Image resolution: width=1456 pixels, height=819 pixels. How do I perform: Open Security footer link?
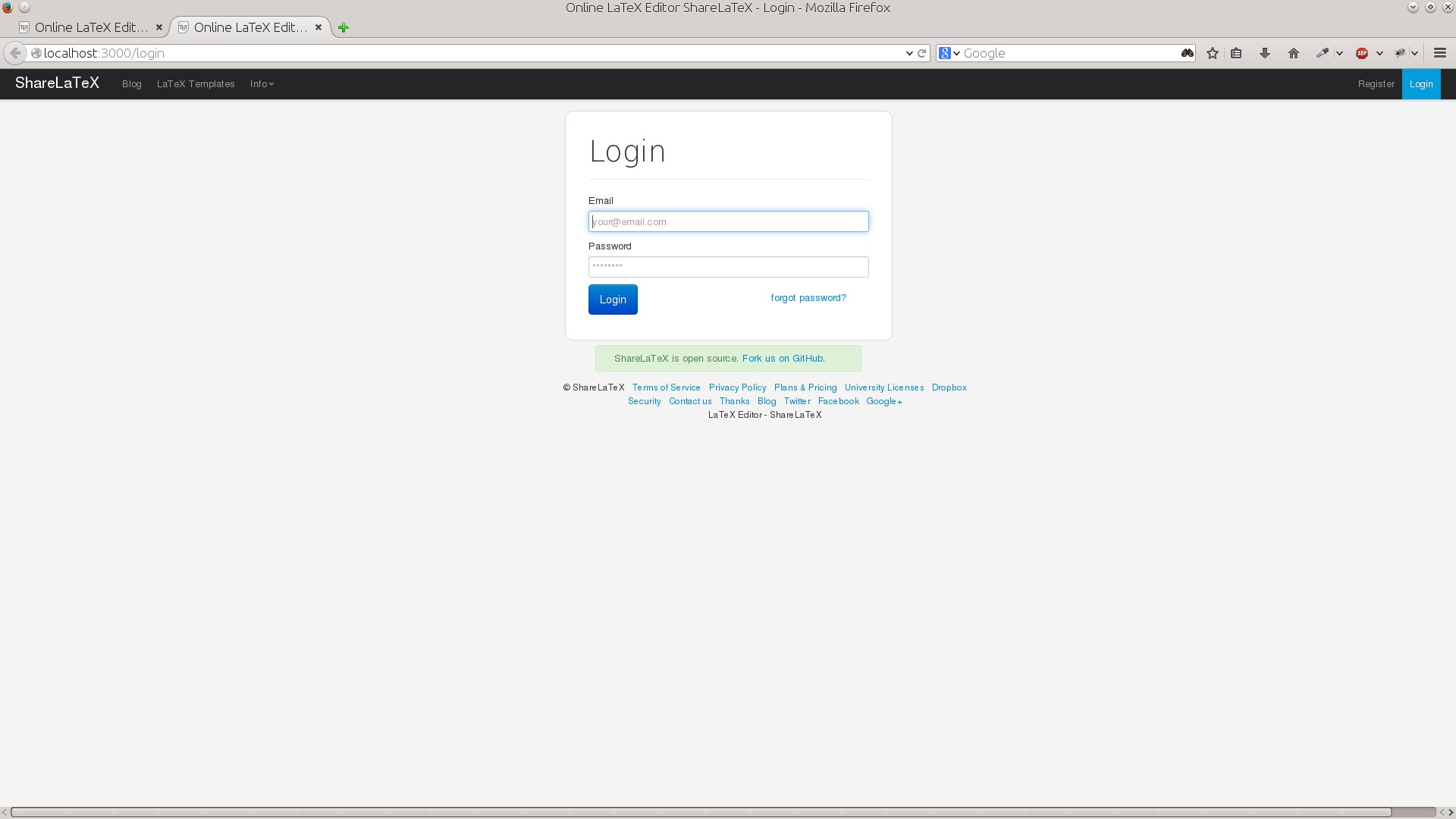[x=644, y=401]
